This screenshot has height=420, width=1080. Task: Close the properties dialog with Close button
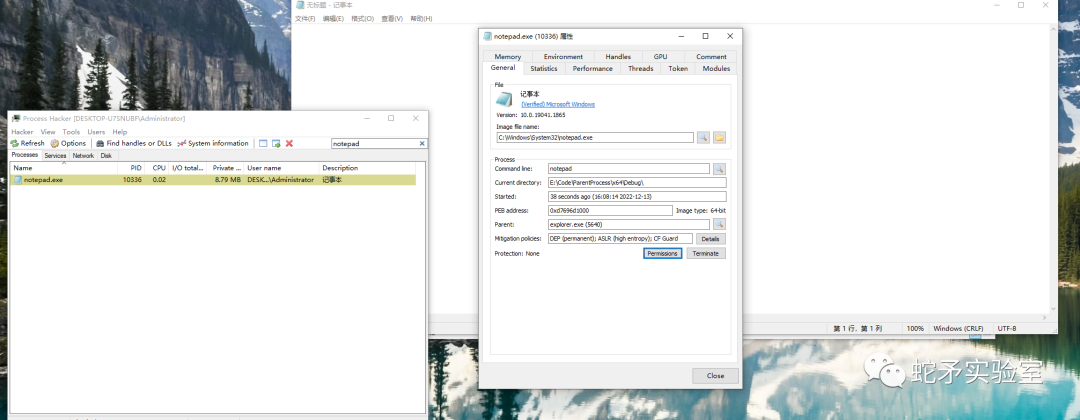pos(715,376)
